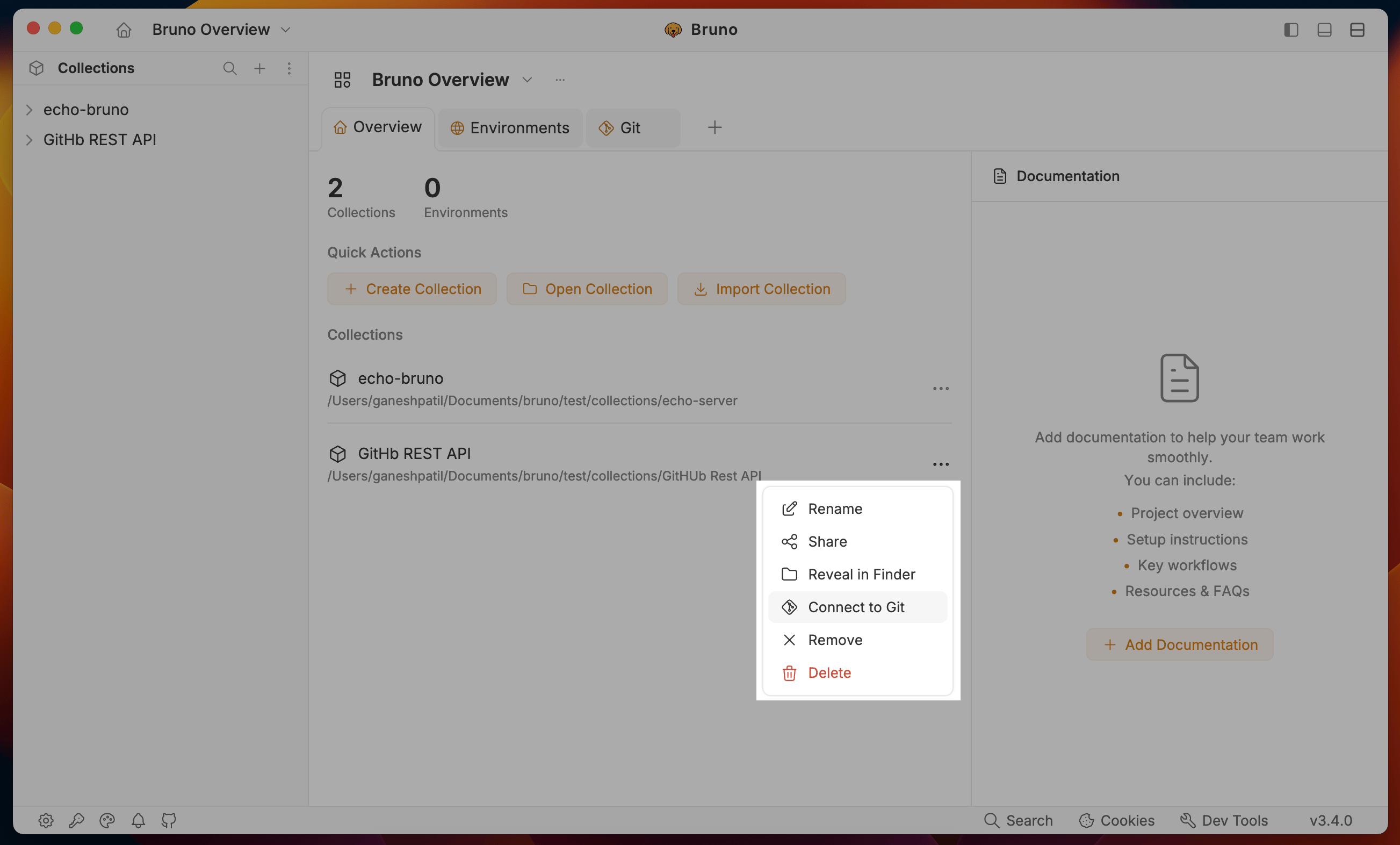Click the v3.4.0 version label
Viewport: 1400px width, 845px height.
point(1331,820)
